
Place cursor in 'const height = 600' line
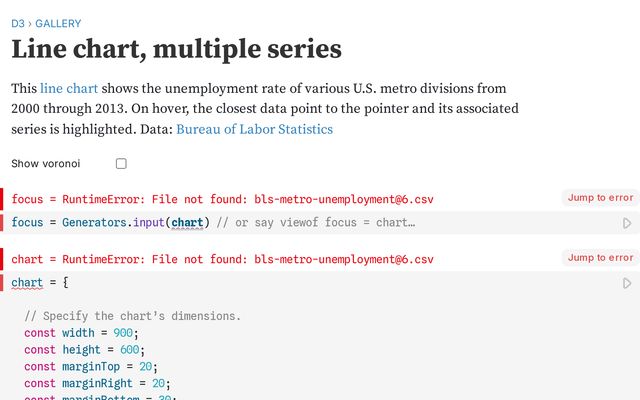click(x=84, y=350)
